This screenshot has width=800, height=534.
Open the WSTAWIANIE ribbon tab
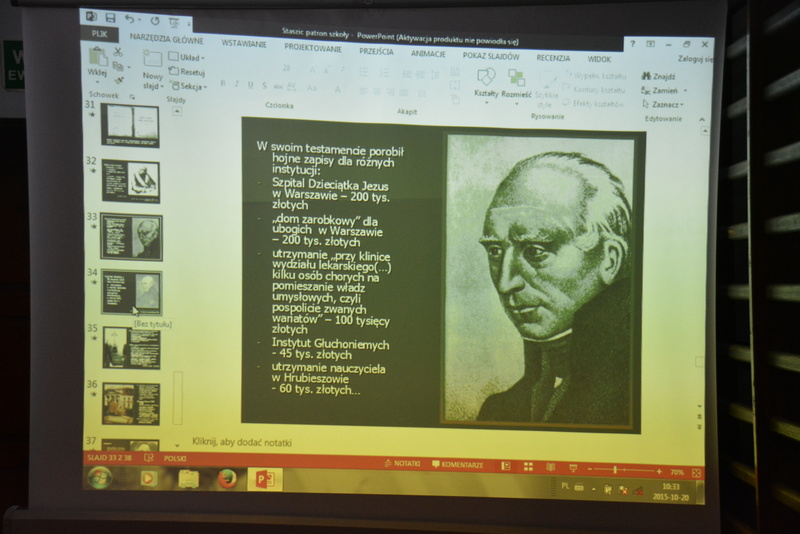[243, 43]
